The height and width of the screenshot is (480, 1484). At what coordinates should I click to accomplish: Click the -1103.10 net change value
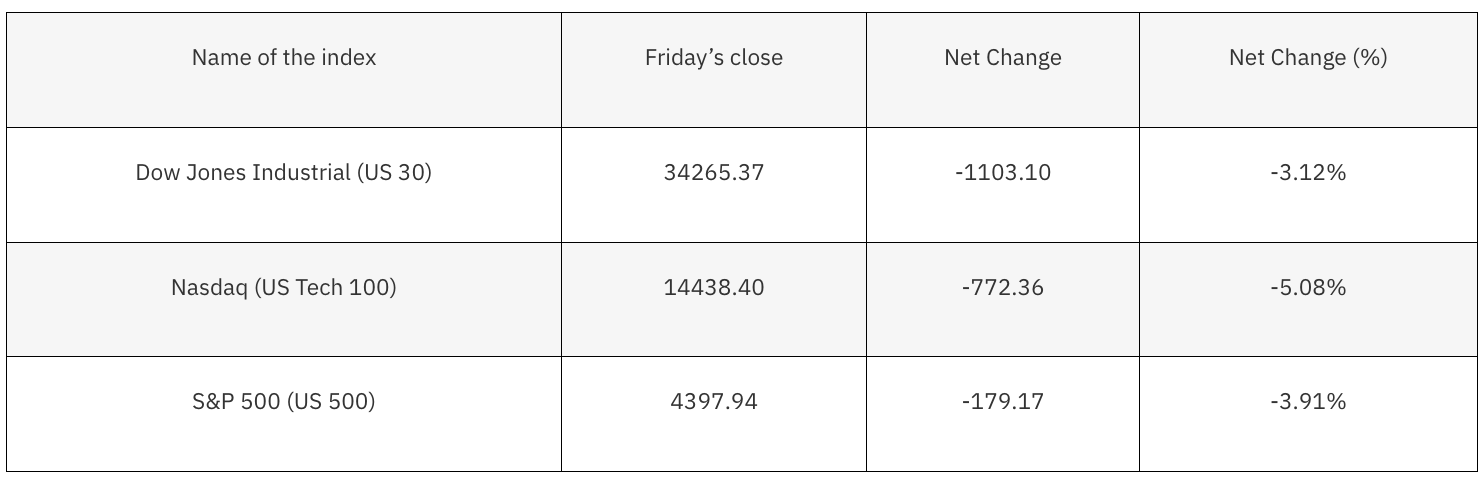[1002, 173]
